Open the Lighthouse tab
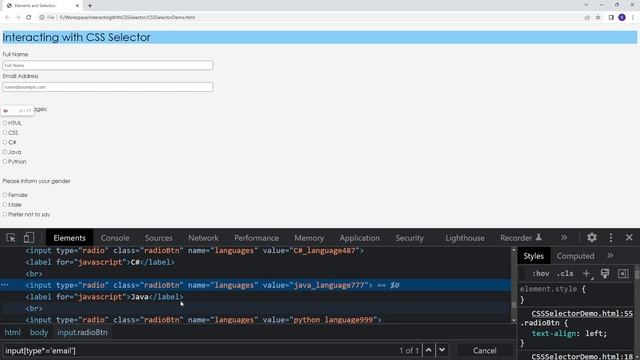640x360 pixels. point(465,238)
